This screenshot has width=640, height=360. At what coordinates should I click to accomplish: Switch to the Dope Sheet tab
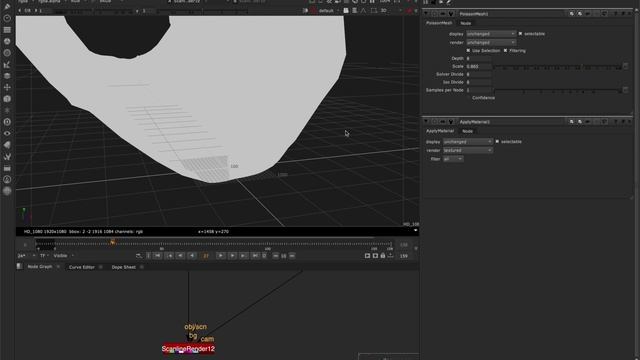(x=124, y=267)
